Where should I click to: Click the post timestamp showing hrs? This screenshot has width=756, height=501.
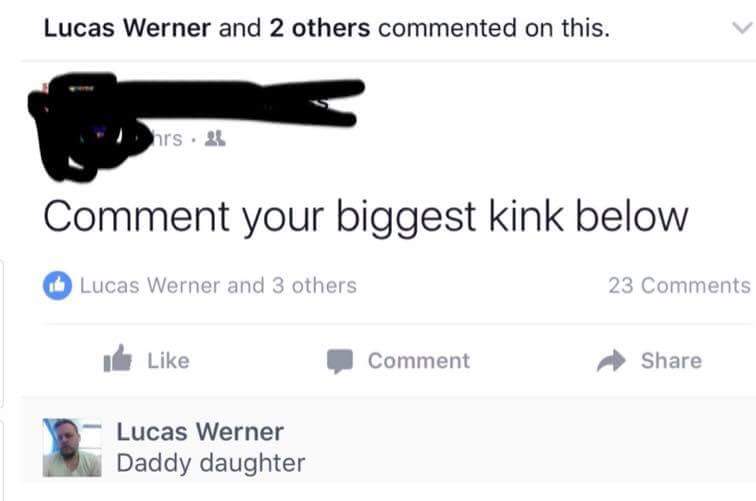[166, 139]
